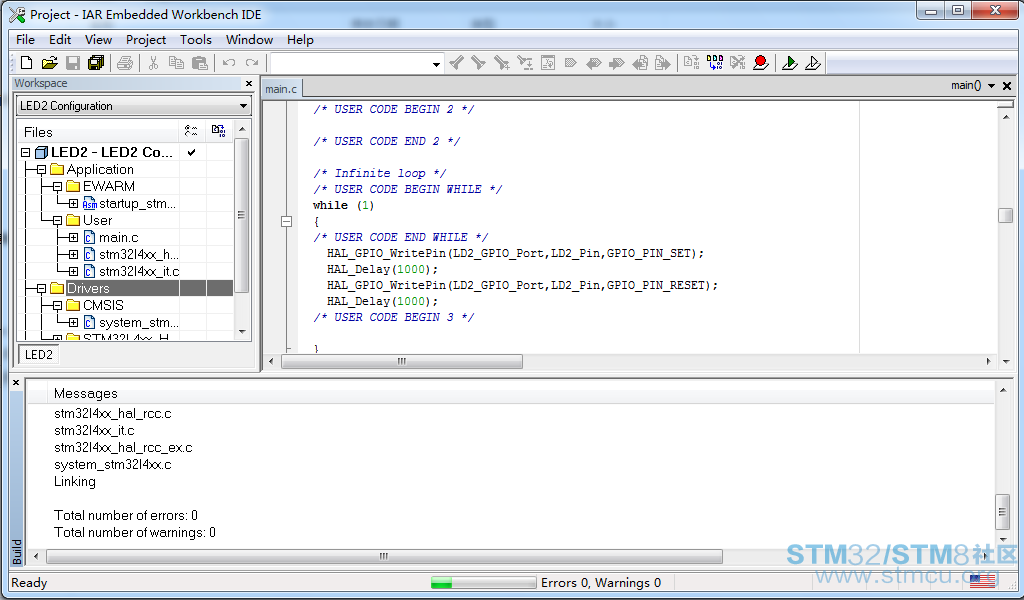Jump to previous bookmark icon

pos(594,63)
